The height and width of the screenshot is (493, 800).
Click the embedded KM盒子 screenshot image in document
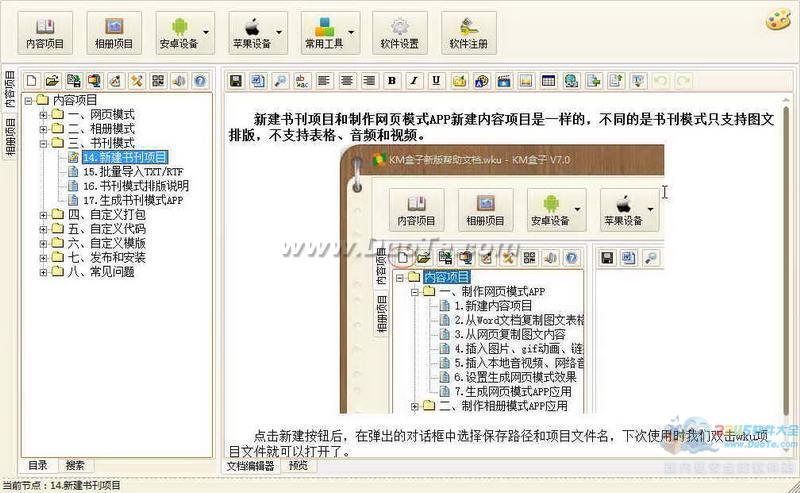502,279
